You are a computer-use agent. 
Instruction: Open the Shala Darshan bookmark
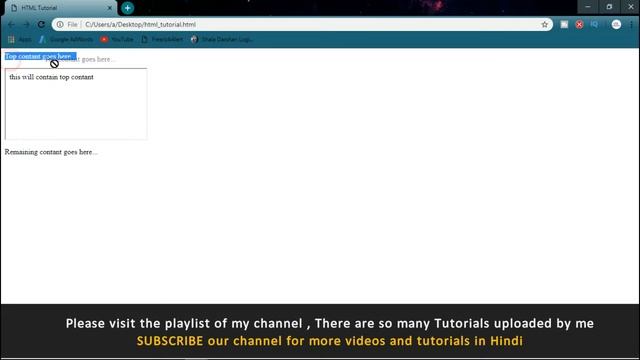(222, 39)
